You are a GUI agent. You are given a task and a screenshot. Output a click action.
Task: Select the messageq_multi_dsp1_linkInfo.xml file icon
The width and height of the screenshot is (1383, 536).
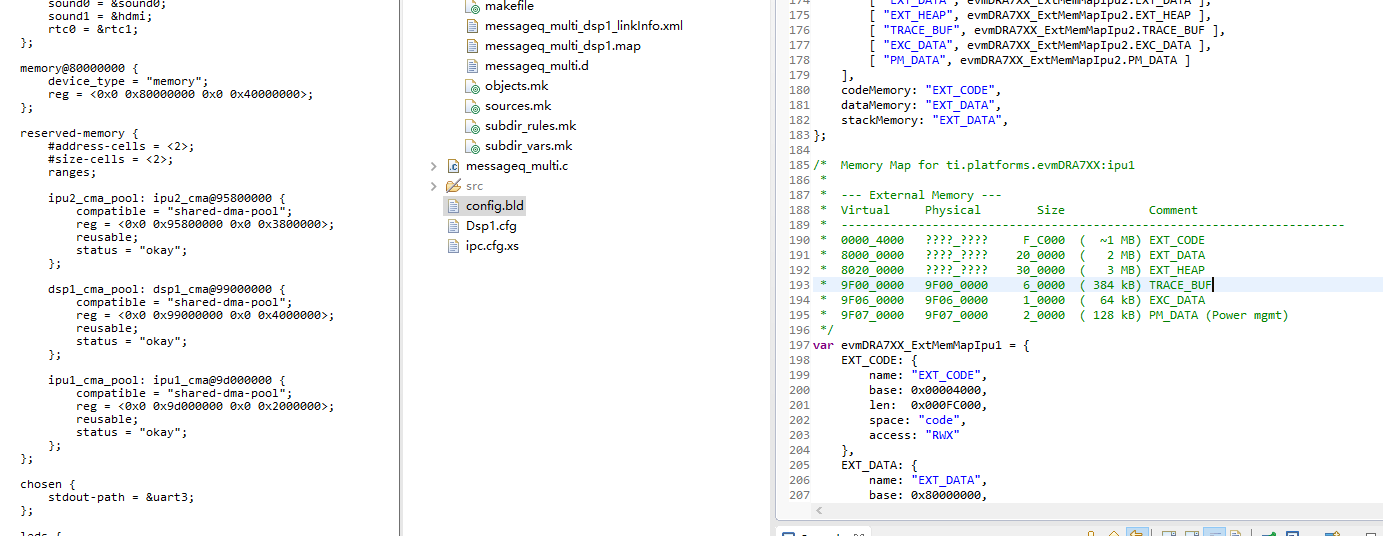pos(473,26)
